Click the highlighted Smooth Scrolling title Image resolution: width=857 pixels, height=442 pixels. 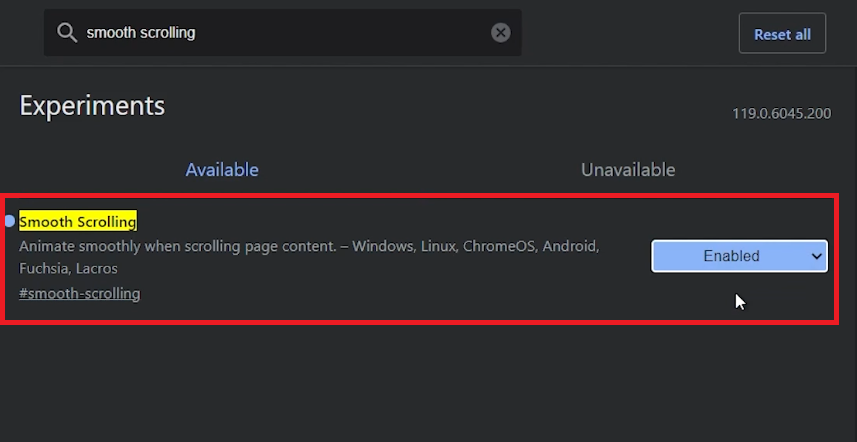78,221
